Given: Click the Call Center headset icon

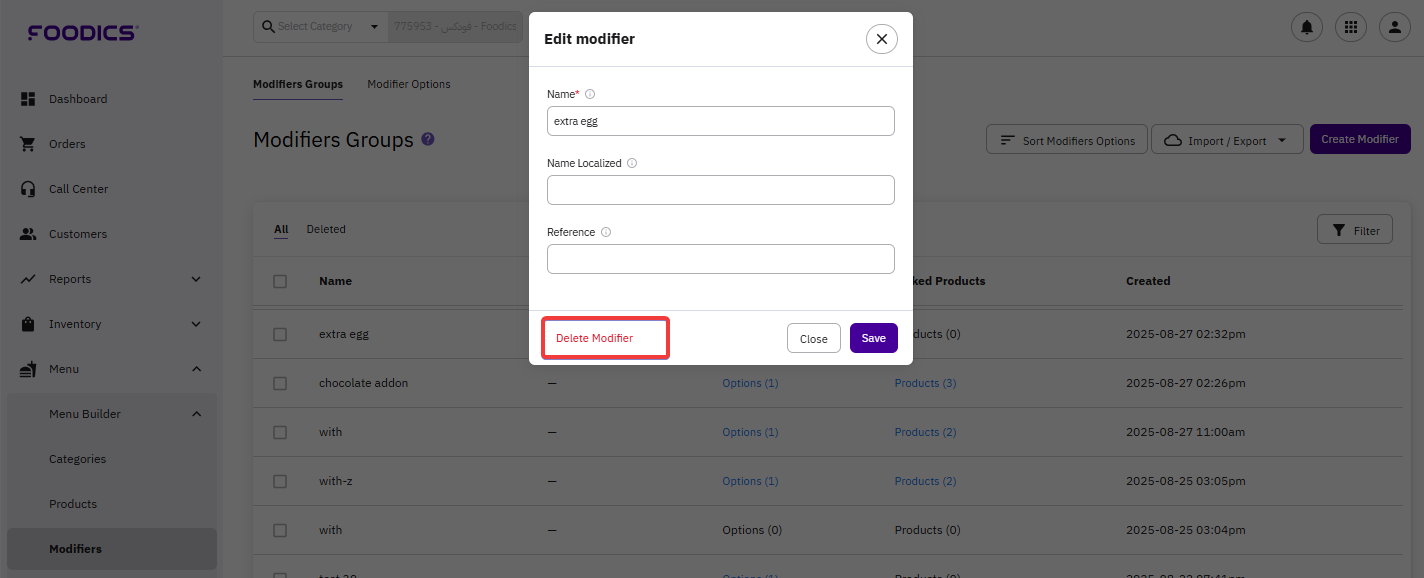Looking at the screenshot, I should click(29, 189).
